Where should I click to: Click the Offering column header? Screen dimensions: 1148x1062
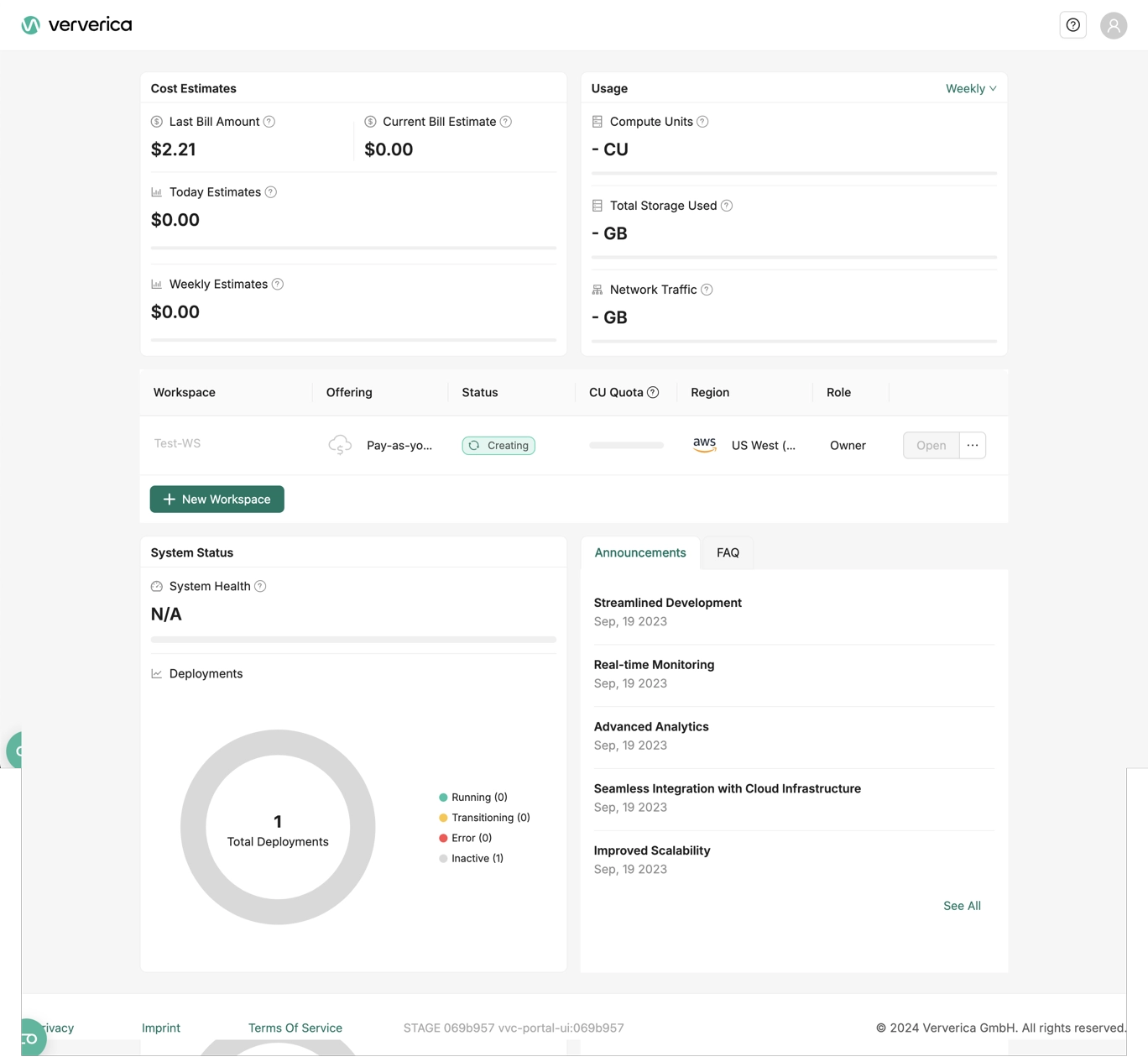click(x=349, y=392)
